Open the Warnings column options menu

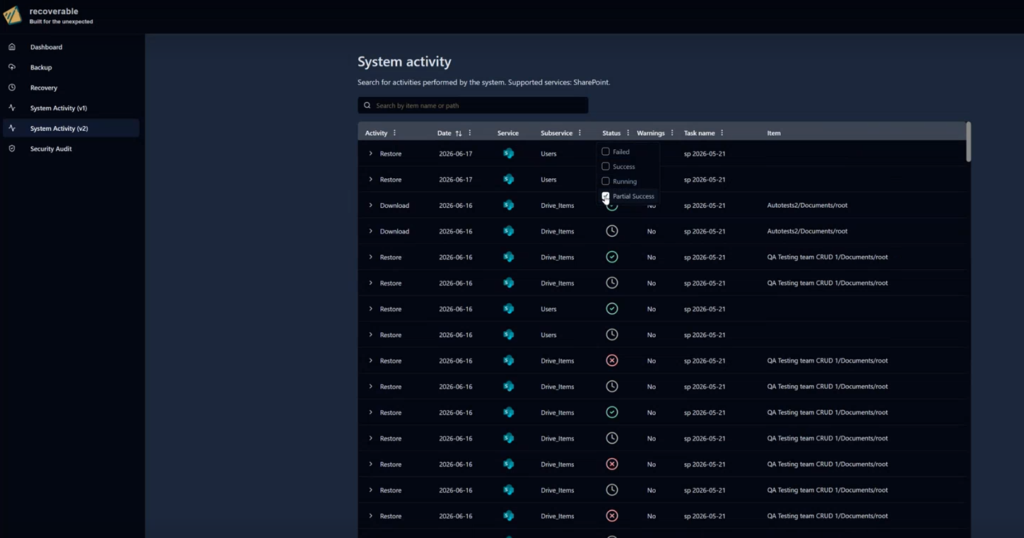tap(672, 133)
